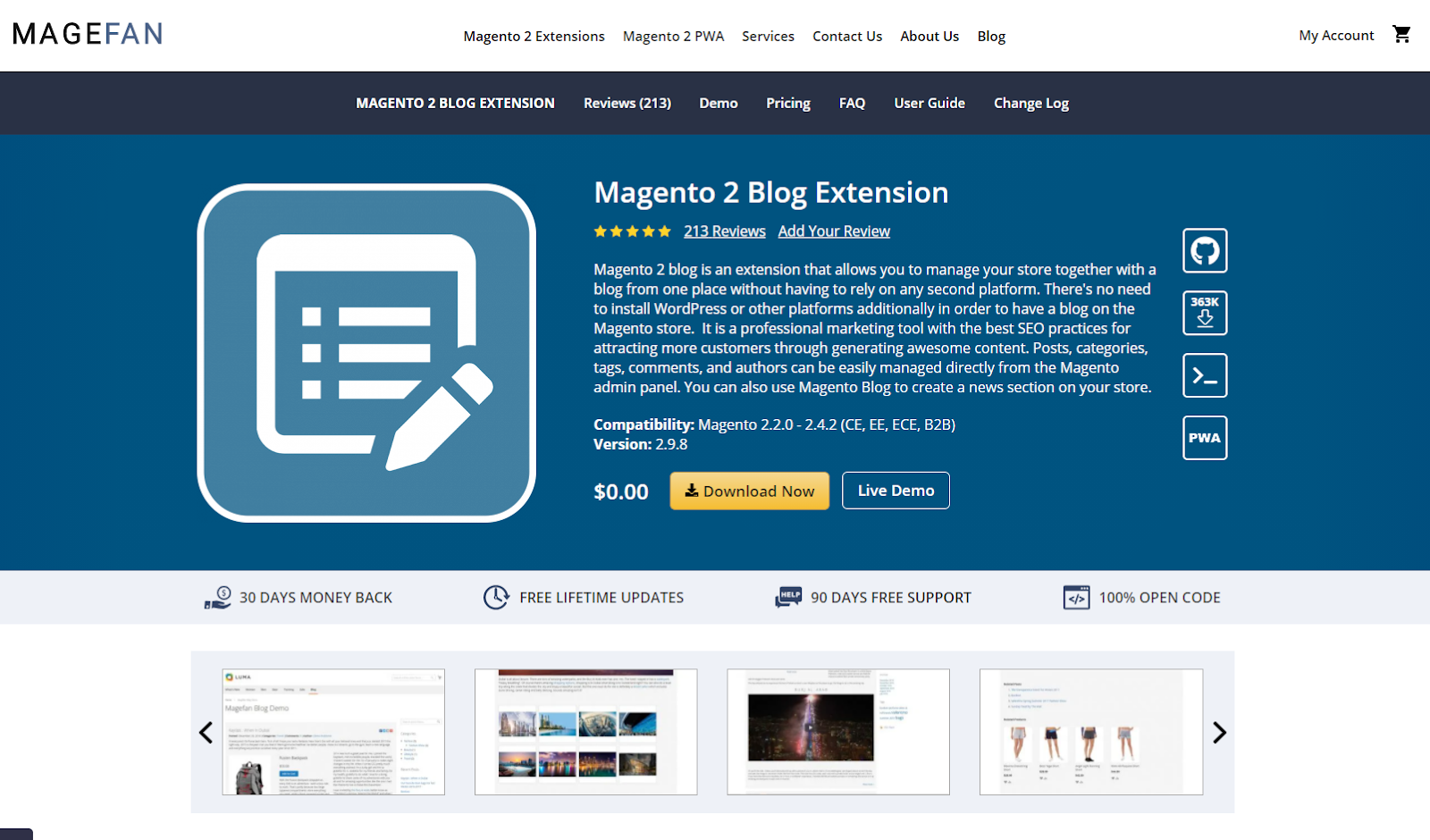
Task: Click Add Your Review link
Action: (834, 231)
